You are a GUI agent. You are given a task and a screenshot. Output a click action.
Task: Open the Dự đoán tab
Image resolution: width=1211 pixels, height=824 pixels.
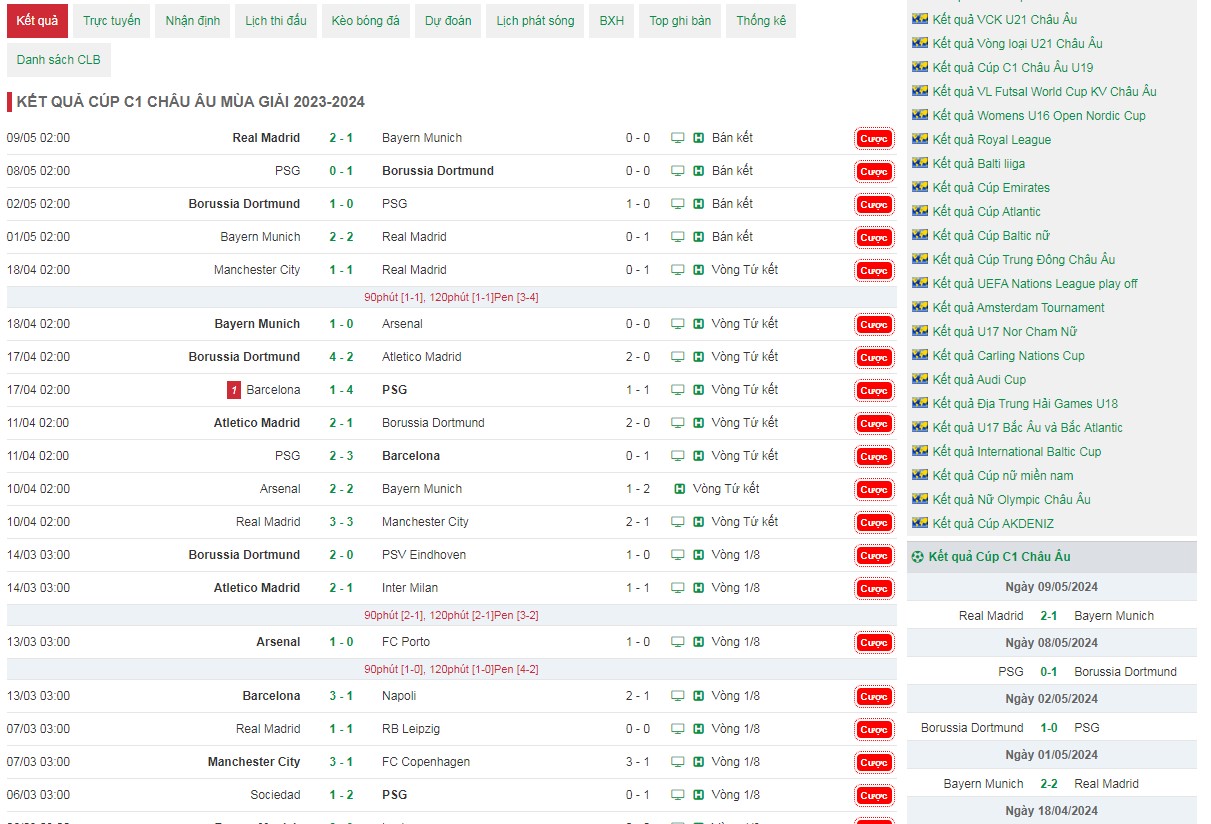click(x=448, y=21)
